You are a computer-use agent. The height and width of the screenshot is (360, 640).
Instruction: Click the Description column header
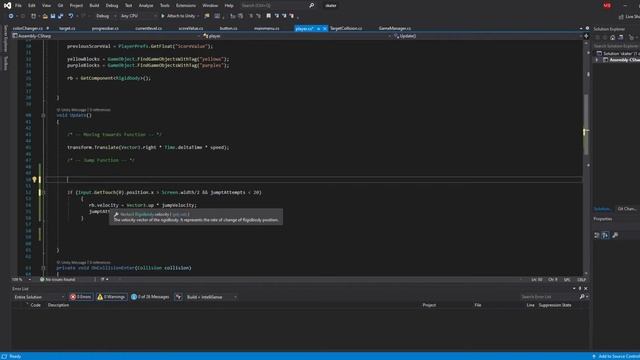(x=58, y=305)
